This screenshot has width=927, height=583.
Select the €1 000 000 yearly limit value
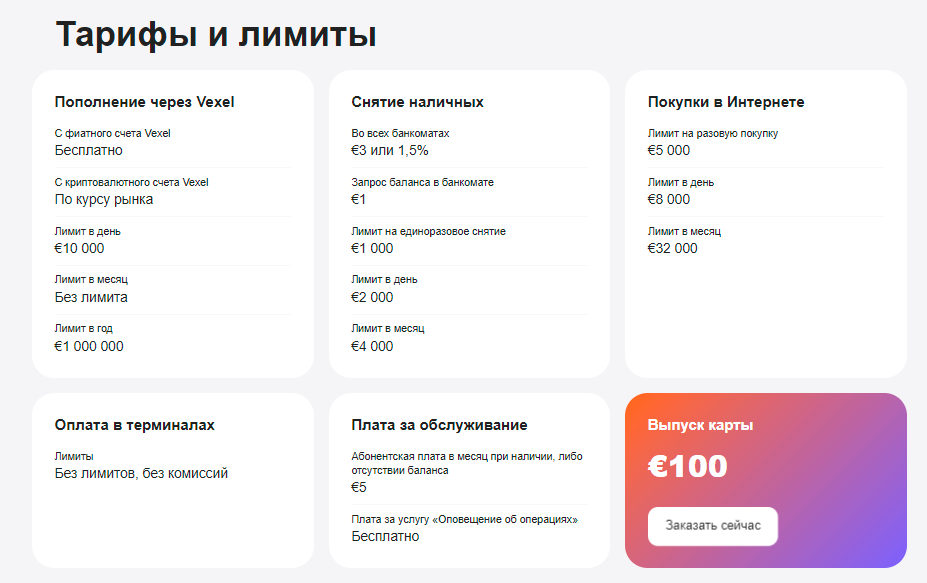click(x=89, y=346)
